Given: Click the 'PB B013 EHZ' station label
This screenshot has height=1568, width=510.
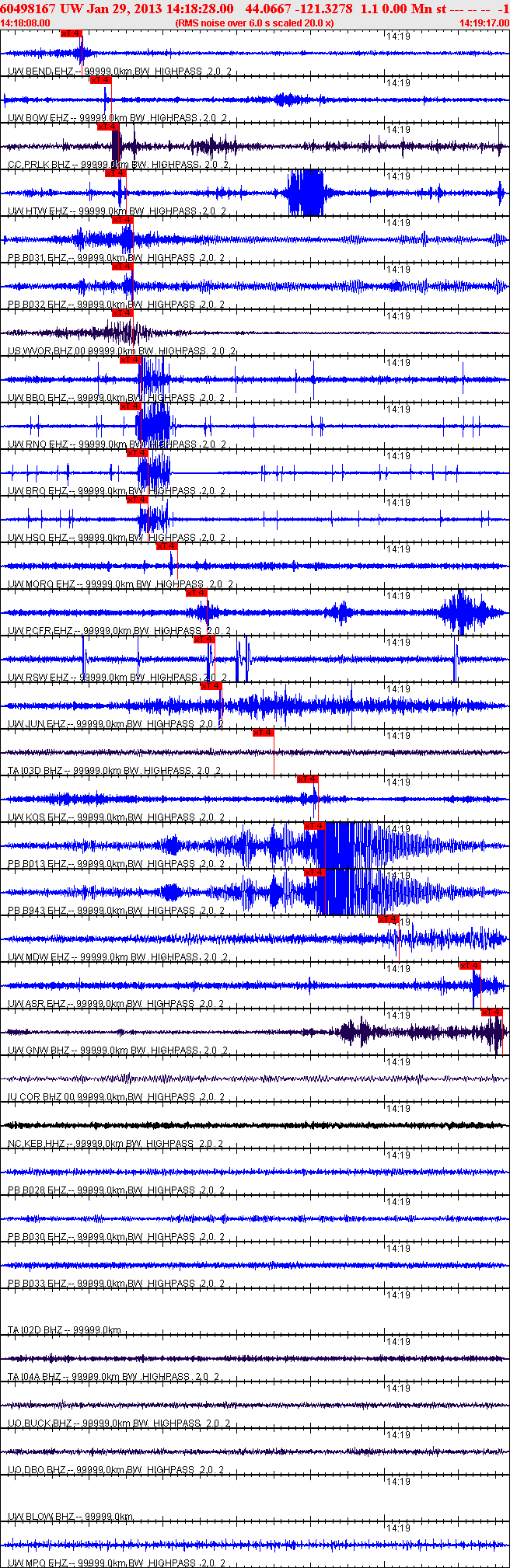Looking at the screenshot, I should [37, 864].
